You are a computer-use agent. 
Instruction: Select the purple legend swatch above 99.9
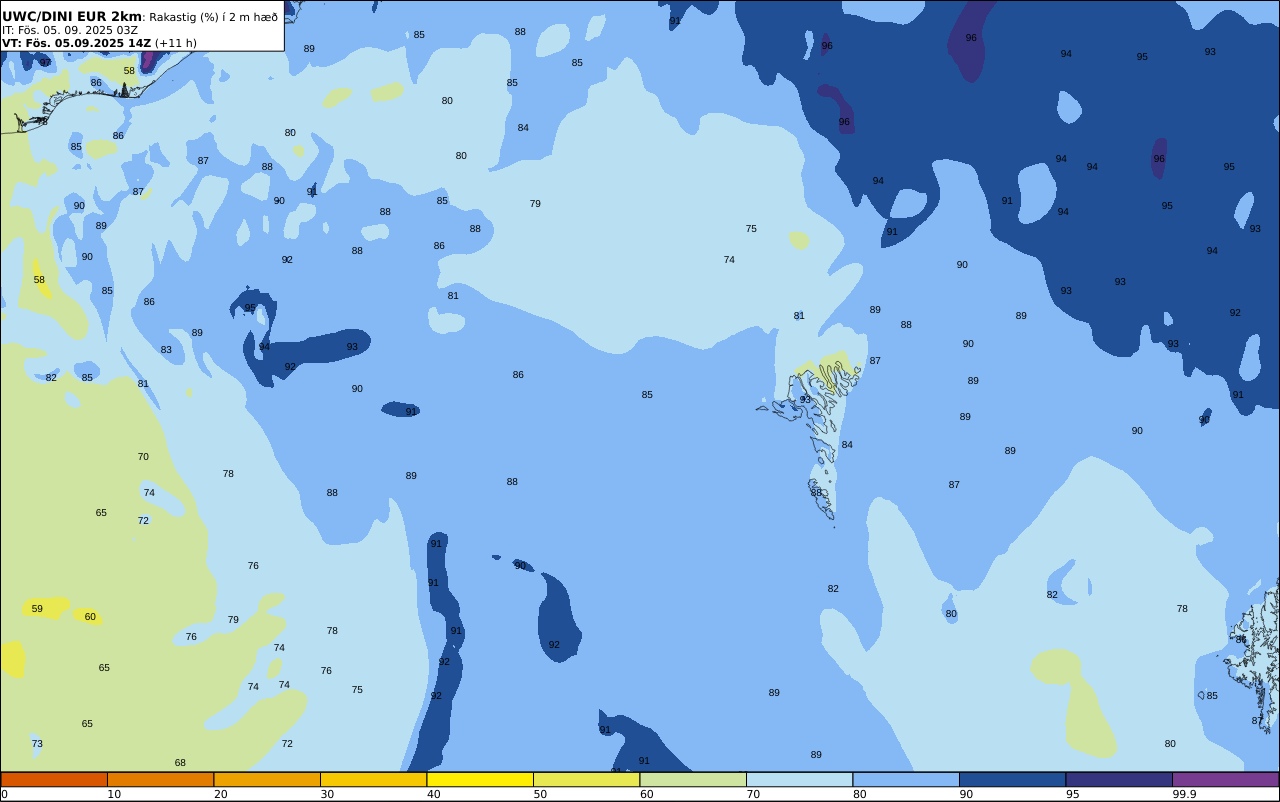click(x=1225, y=779)
